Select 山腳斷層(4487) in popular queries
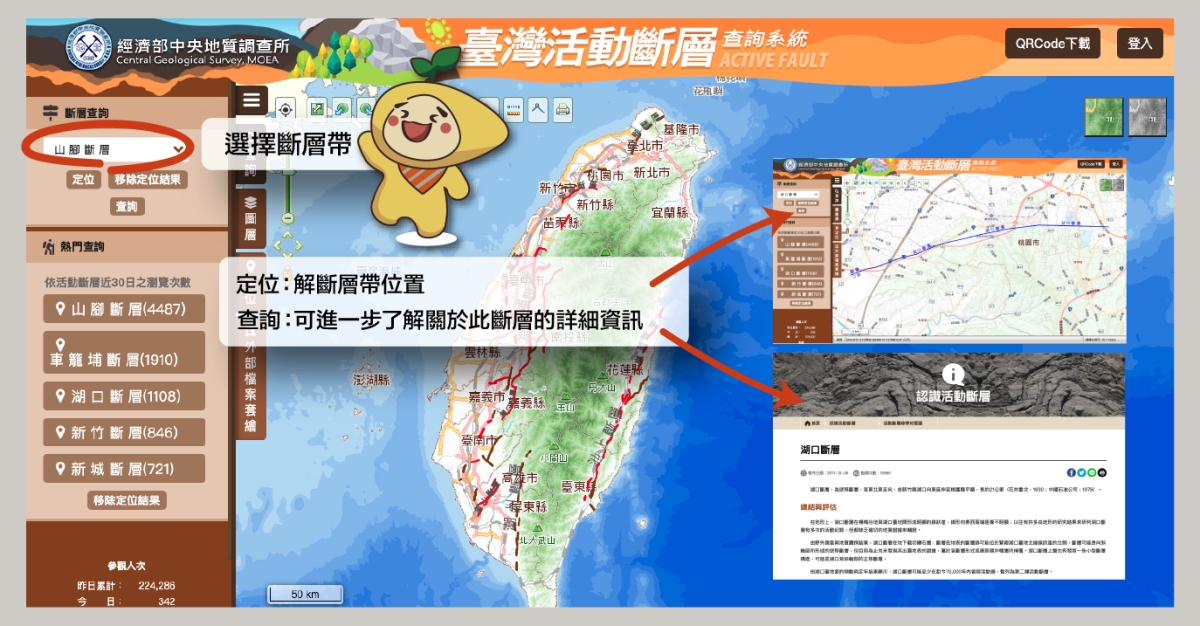1200x626 pixels. click(x=125, y=309)
